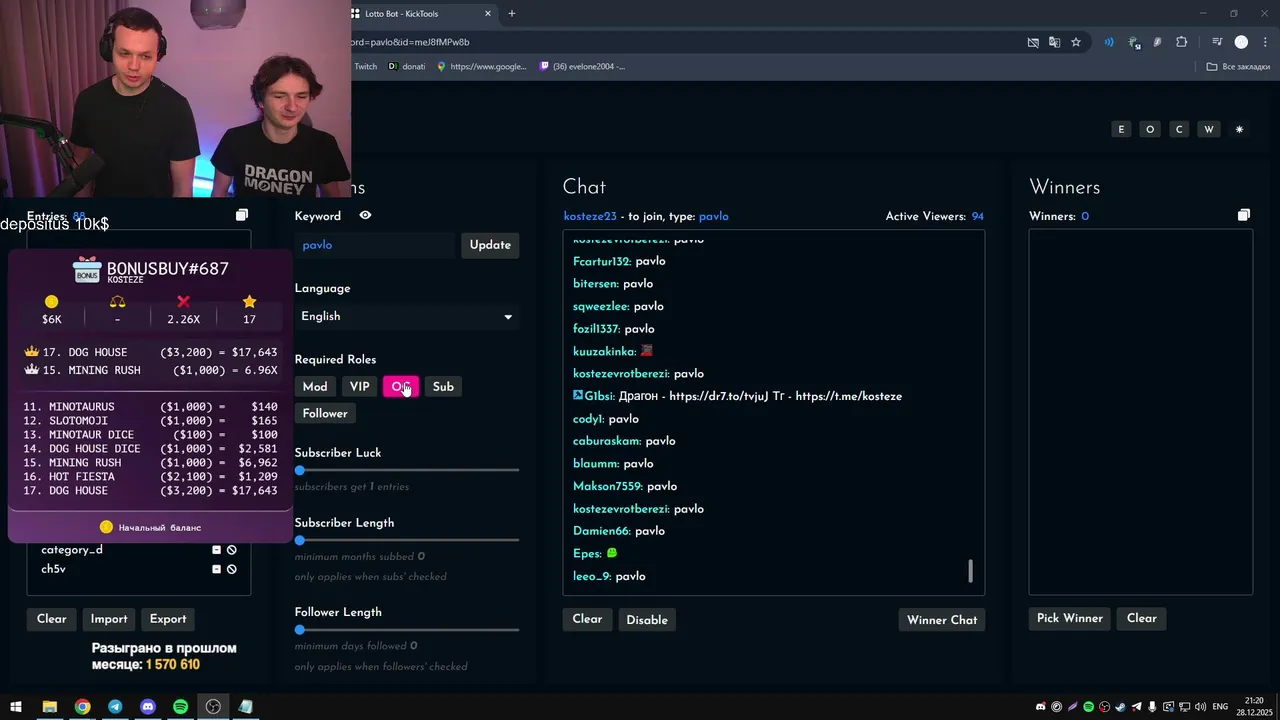Open the media controls icon in Chrome

[x=1217, y=42]
